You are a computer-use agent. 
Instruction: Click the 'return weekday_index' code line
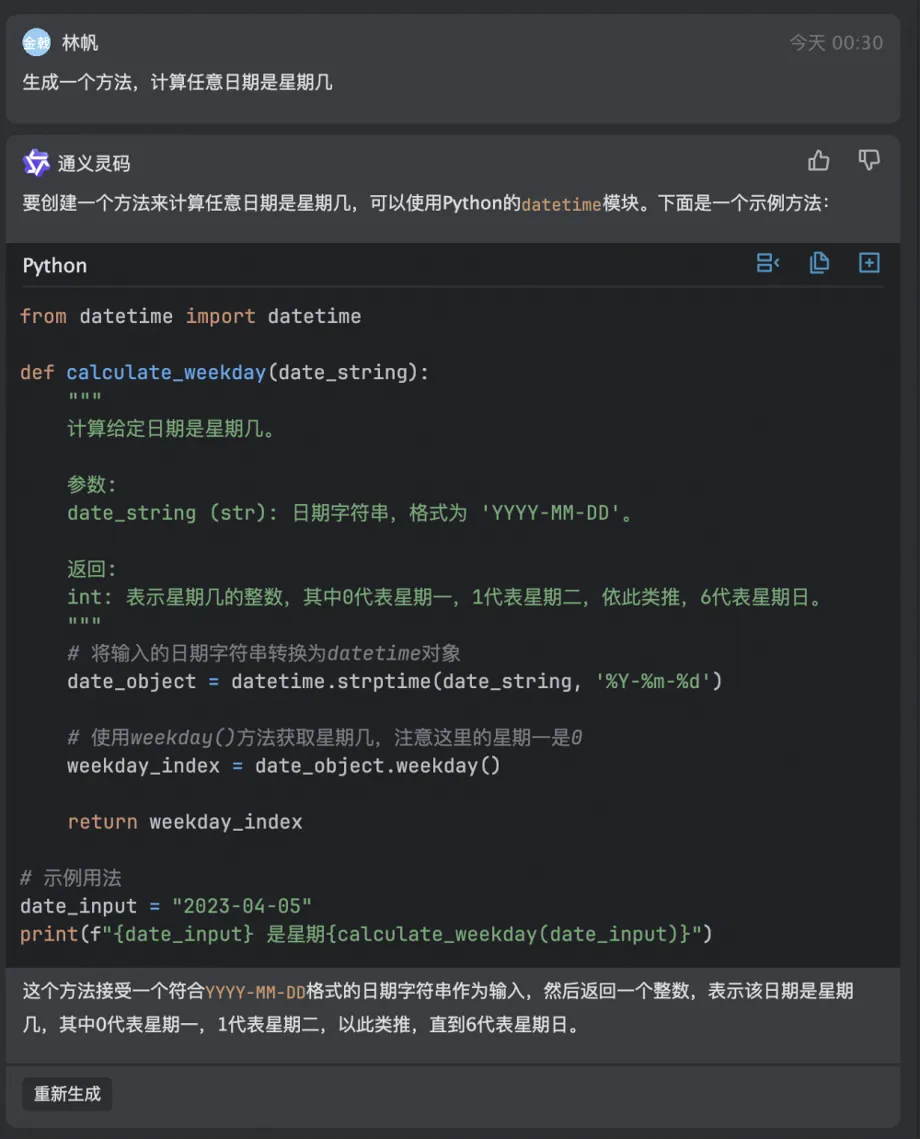tap(185, 822)
